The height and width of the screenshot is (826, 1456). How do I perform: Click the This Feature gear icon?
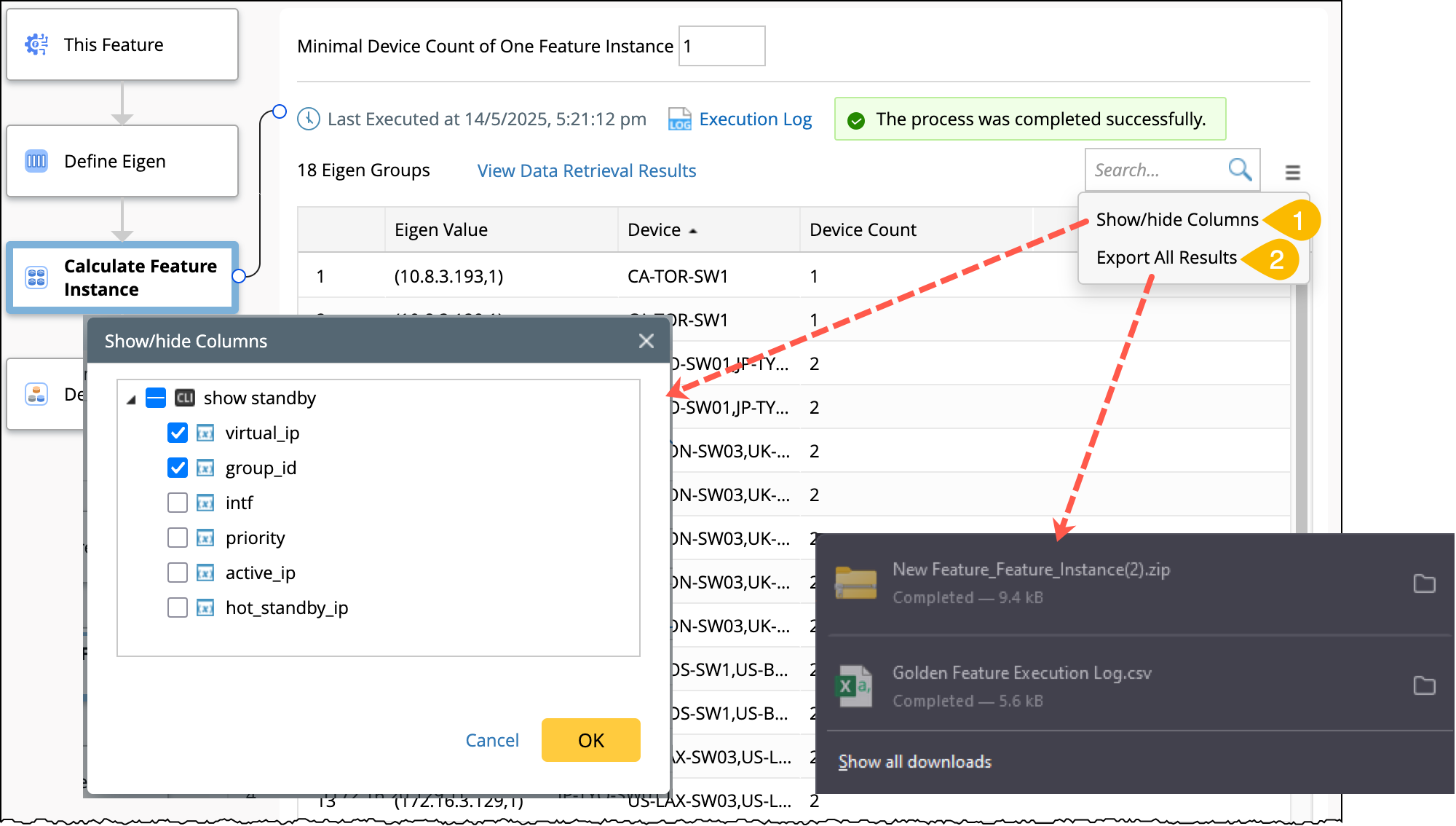(36, 44)
